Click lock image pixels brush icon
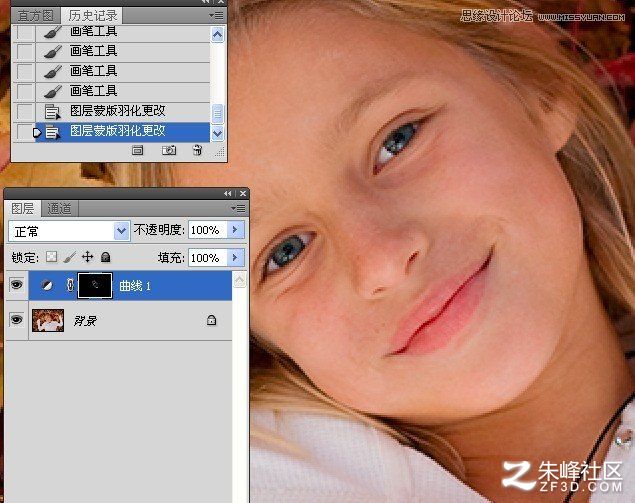Image resolution: width=635 pixels, height=503 pixels. tap(69, 257)
